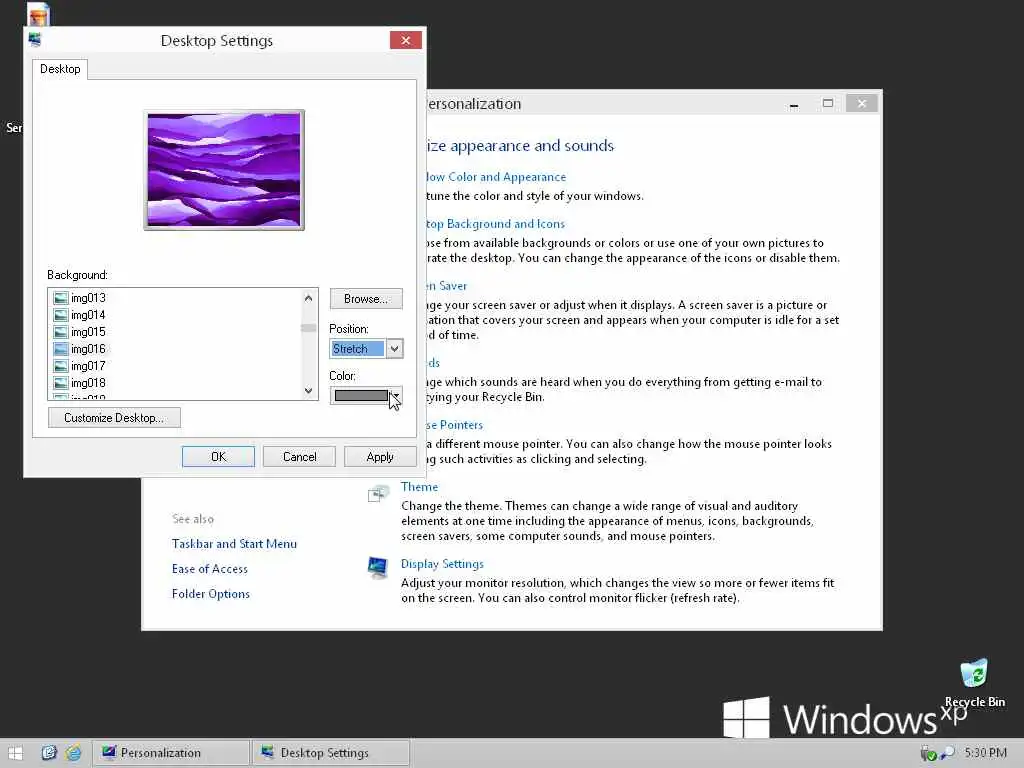Viewport: 1024px width, 768px height.
Task: Switch to Personalization taskbar button
Action: (170, 753)
